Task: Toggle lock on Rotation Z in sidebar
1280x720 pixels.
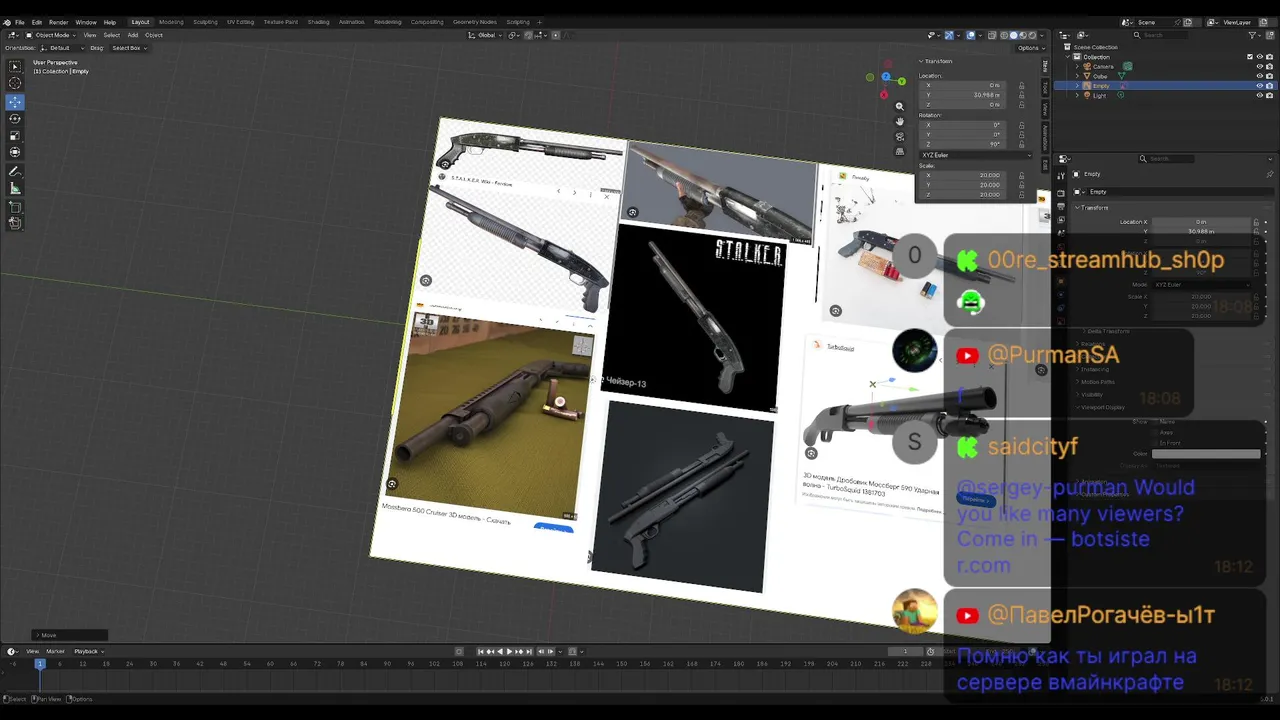Action: point(1021,144)
